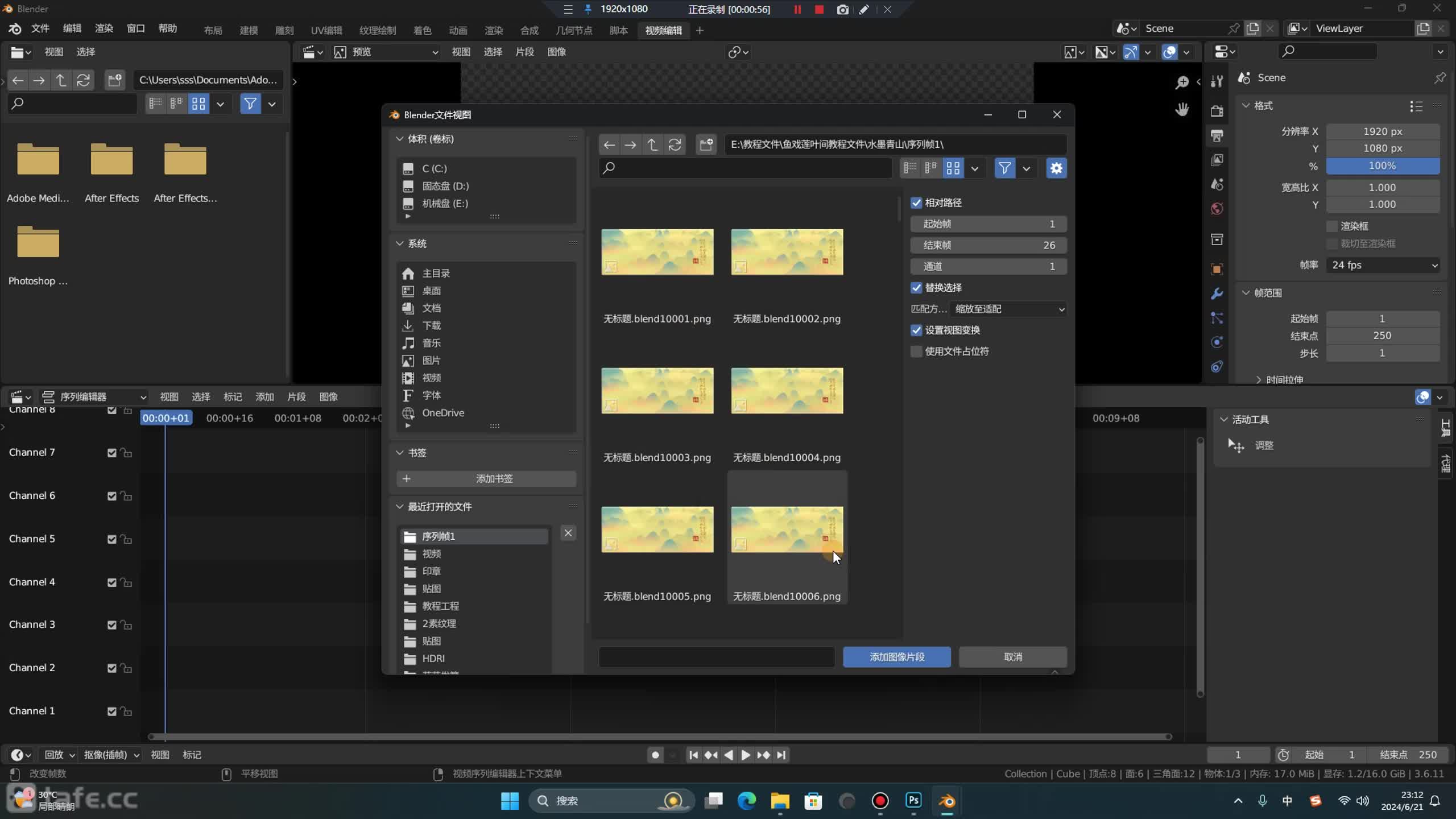Toggle Channel 5 lock icon
This screenshot has height=819, width=1456.
126,539
